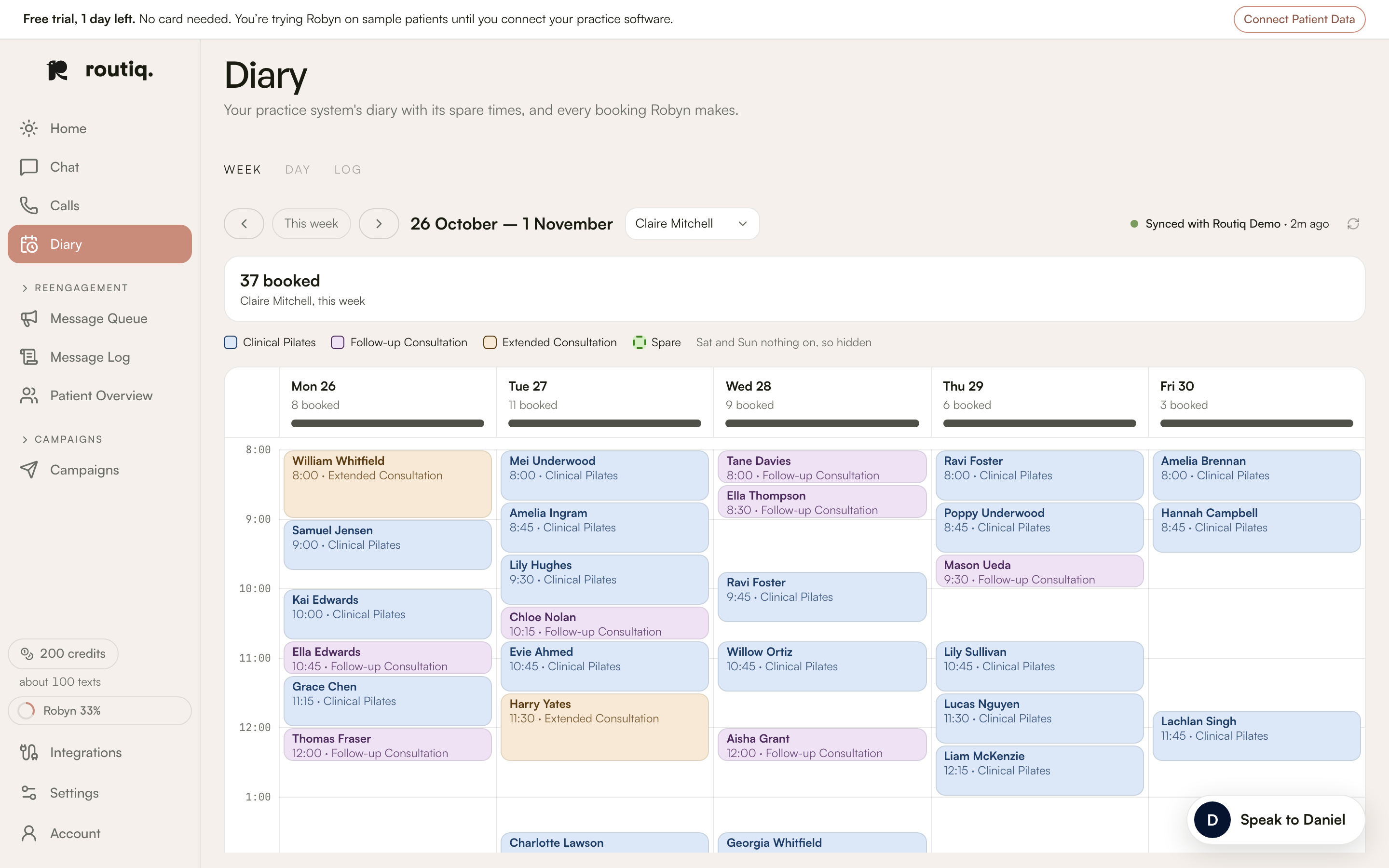Toggle the Extended Consultation legend box

[x=490, y=343]
